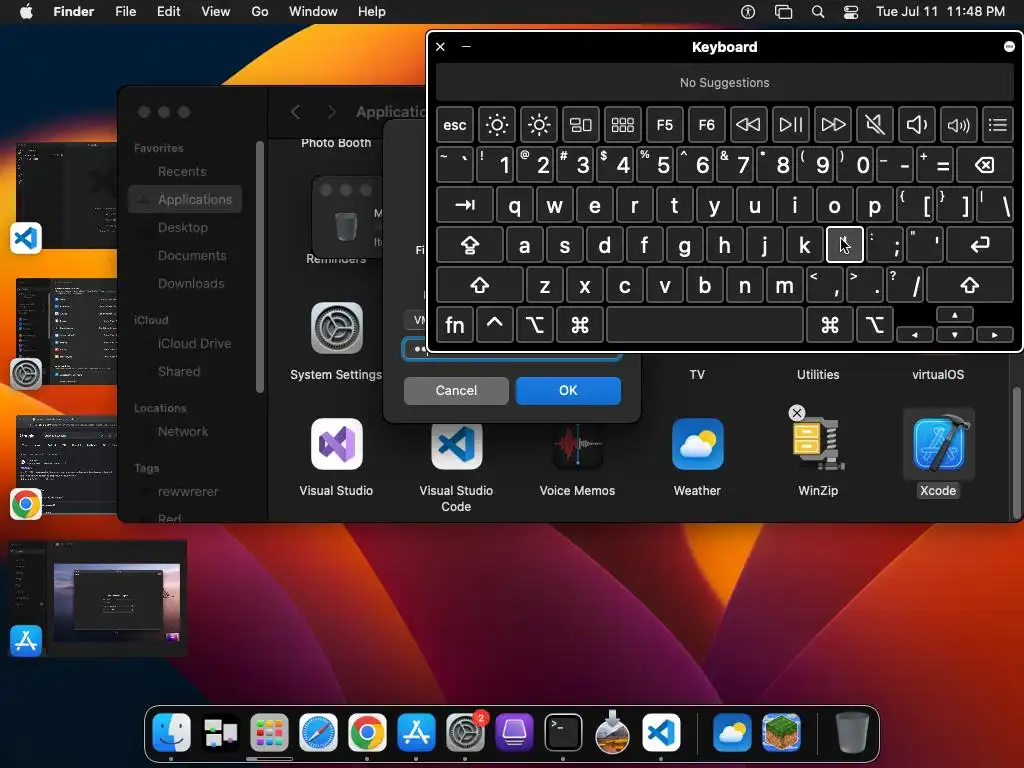
Task: Click Cancel in the dialog
Action: pos(456,391)
